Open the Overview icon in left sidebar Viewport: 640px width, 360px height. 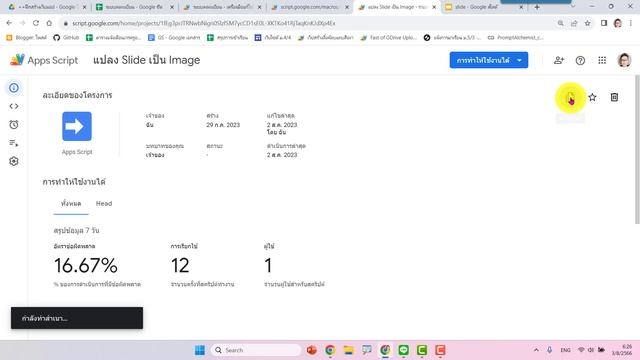coord(14,88)
